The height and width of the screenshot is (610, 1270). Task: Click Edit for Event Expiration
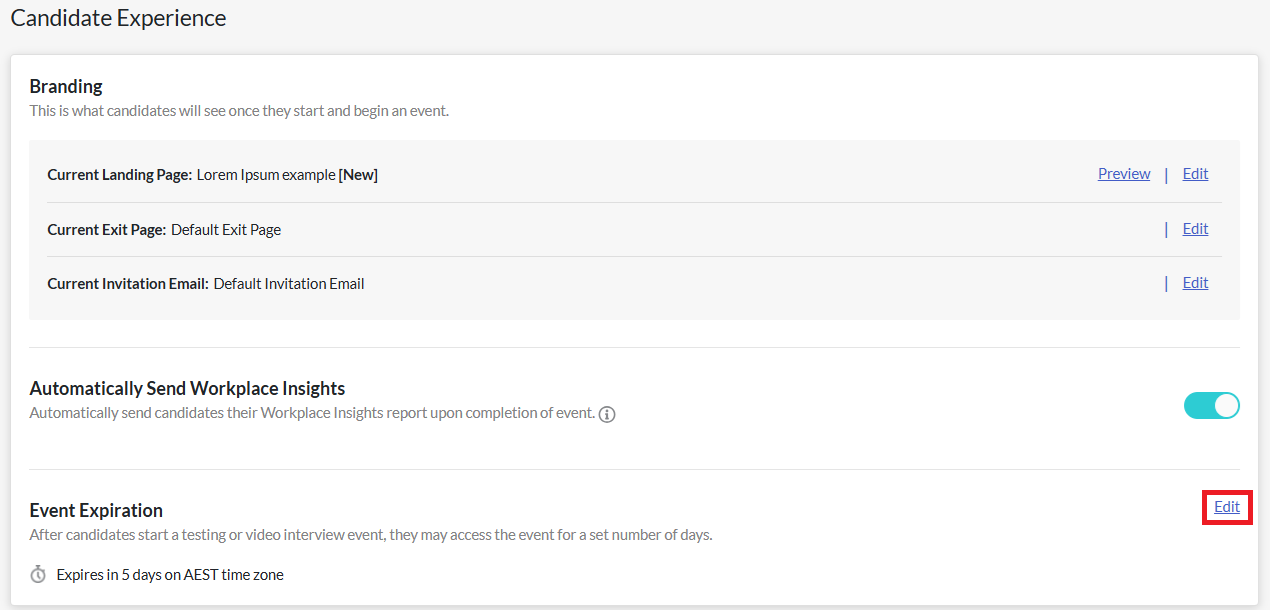click(1227, 507)
